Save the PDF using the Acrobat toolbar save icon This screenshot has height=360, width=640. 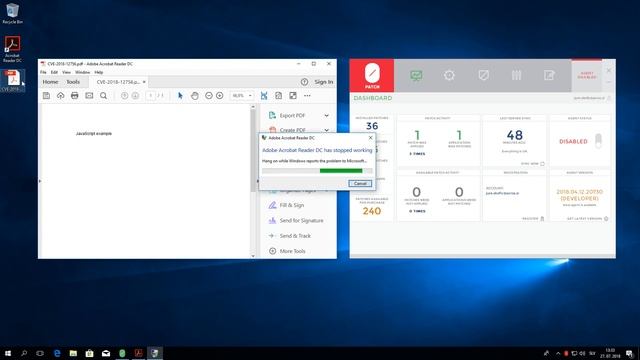coord(46,96)
